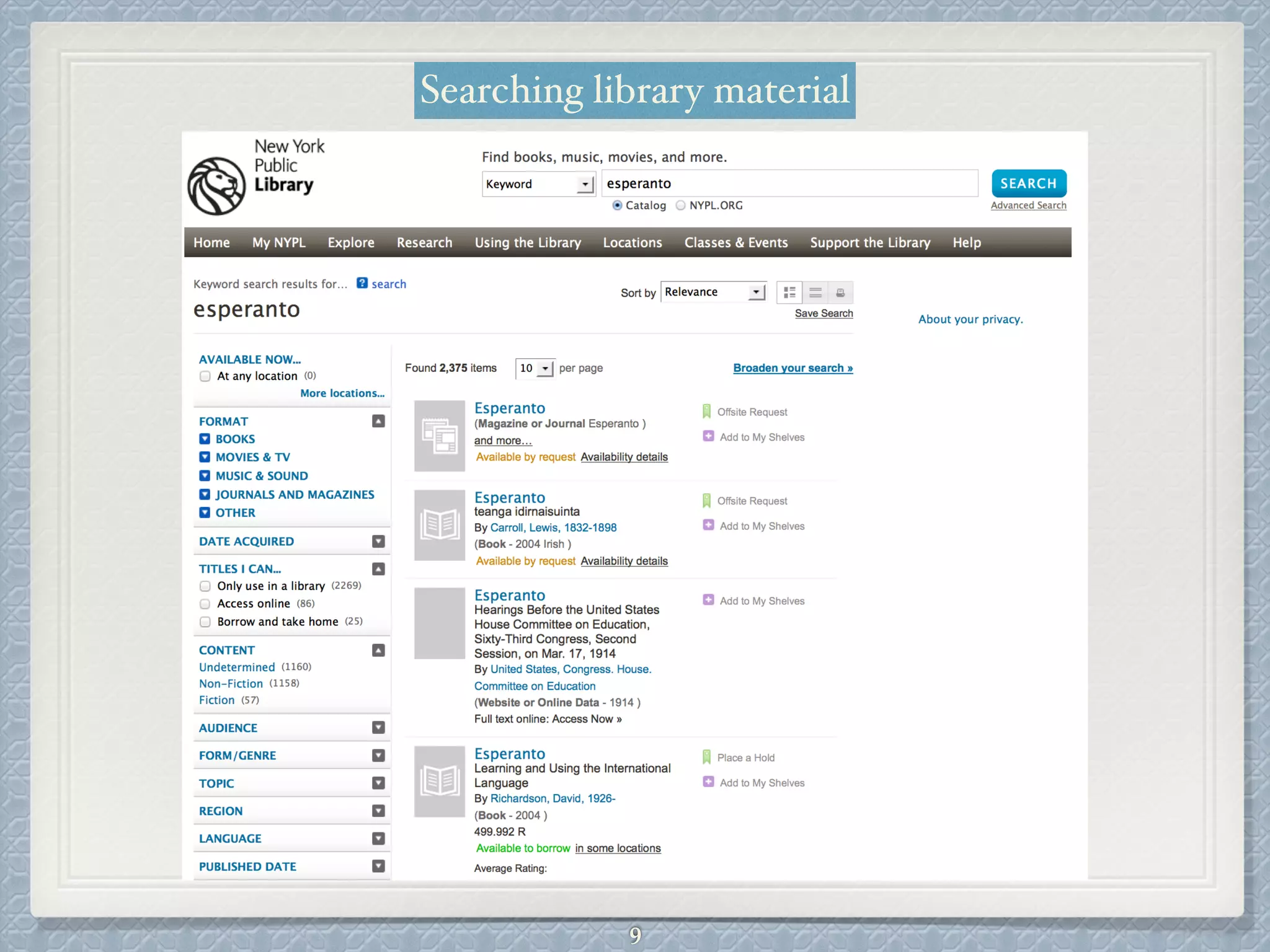The height and width of the screenshot is (952, 1270).
Task: Click plus icon to shelve magazine Esperanto
Action: coord(708,436)
